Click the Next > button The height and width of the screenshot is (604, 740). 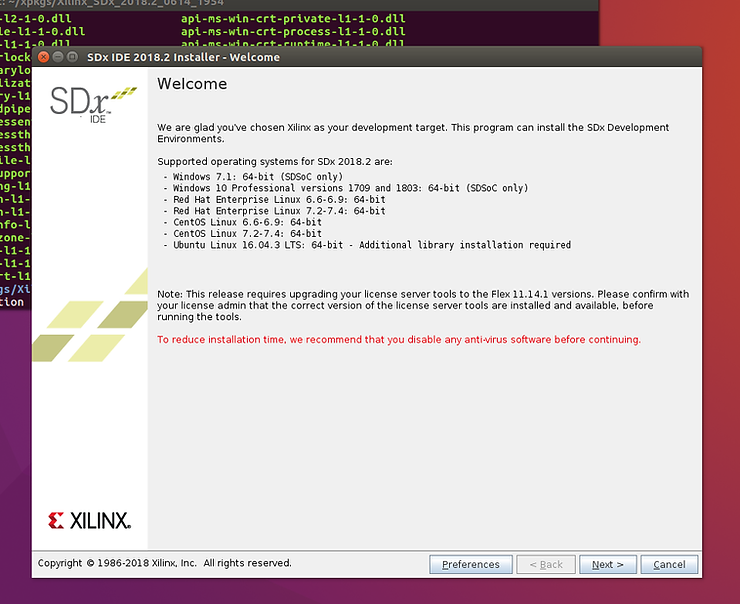[x=607, y=564]
